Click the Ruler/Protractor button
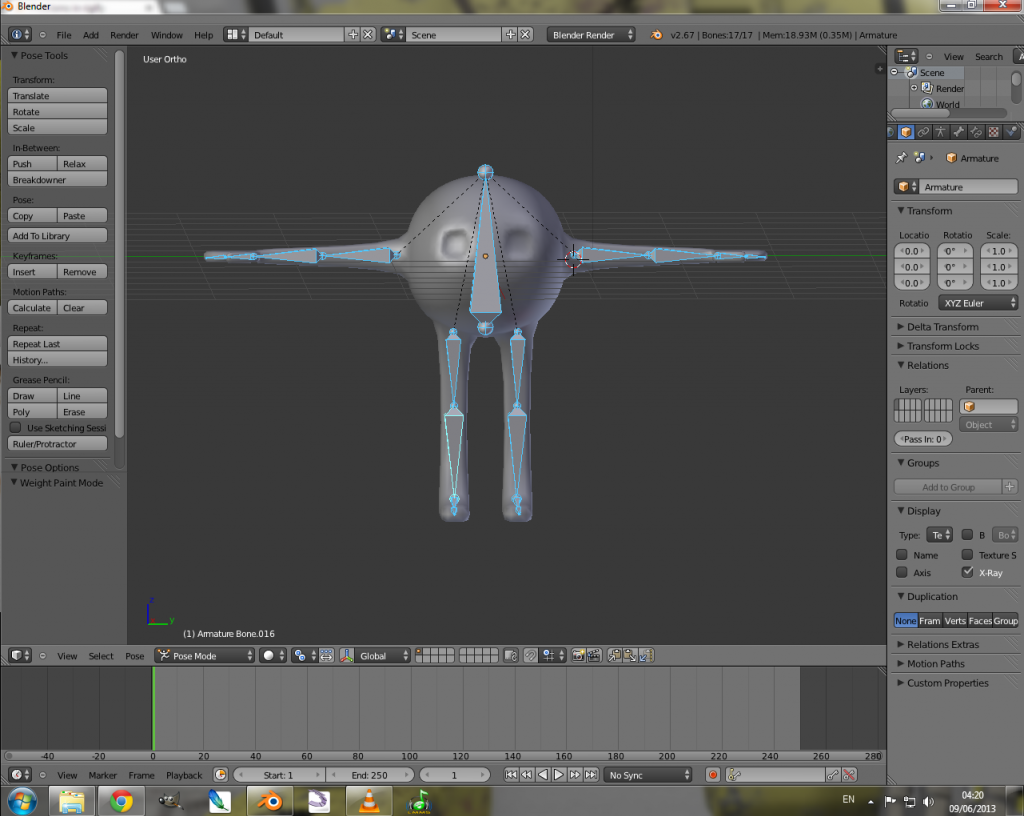1024x816 pixels. pos(57,444)
